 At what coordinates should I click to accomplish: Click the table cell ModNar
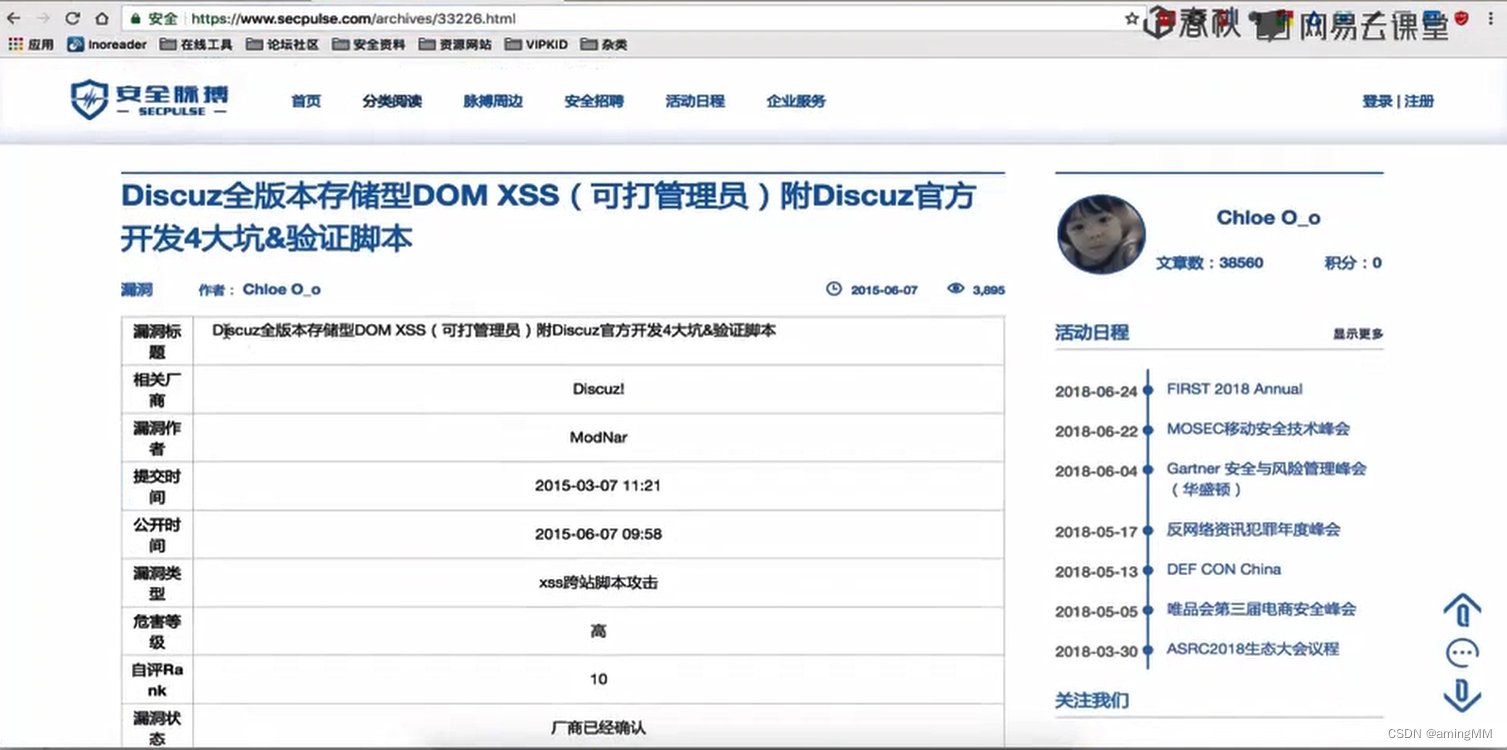point(598,437)
